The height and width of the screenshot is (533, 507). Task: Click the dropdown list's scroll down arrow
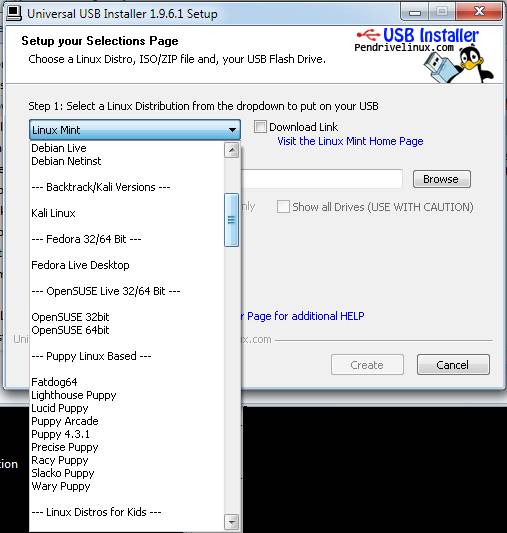tap(231, 521)
